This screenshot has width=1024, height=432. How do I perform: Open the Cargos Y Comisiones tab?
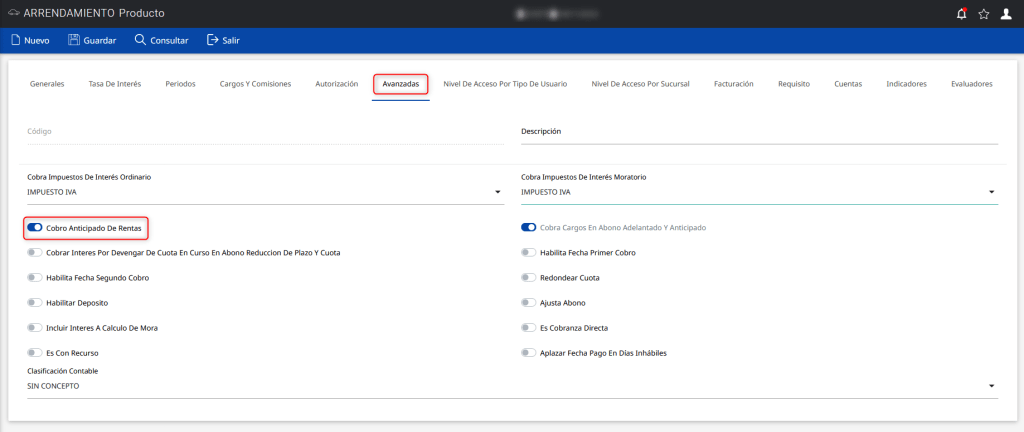tap(255, 84)
